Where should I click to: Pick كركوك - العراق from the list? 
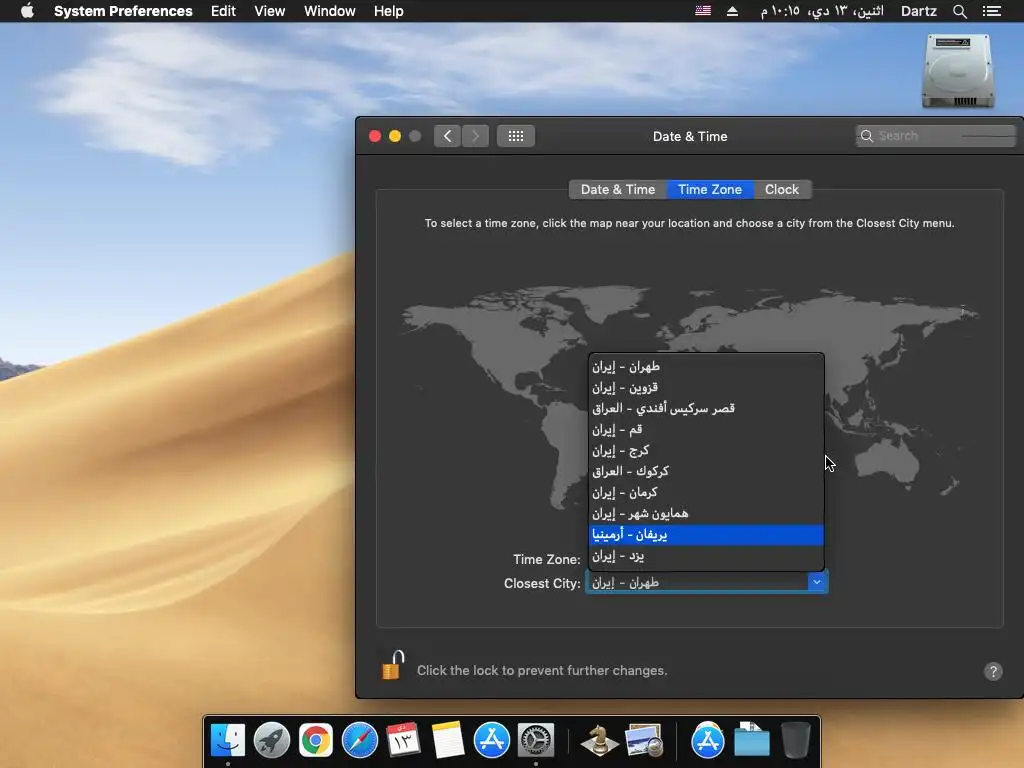coord(706,471)
